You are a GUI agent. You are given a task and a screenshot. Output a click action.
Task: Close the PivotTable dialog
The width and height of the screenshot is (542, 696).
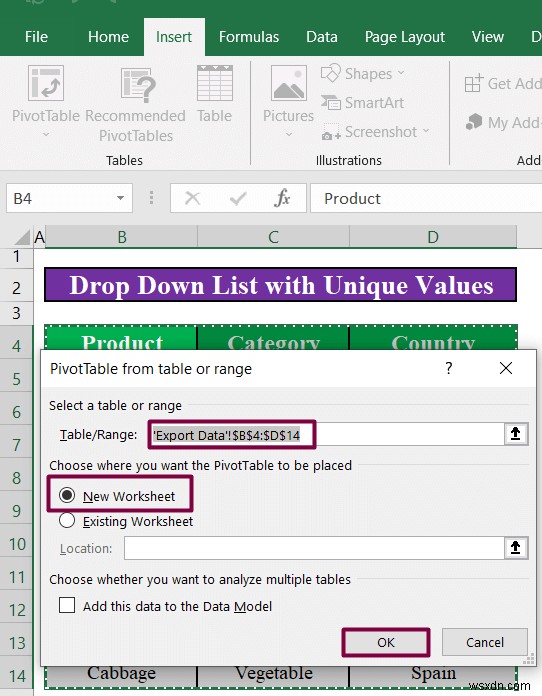506,368
